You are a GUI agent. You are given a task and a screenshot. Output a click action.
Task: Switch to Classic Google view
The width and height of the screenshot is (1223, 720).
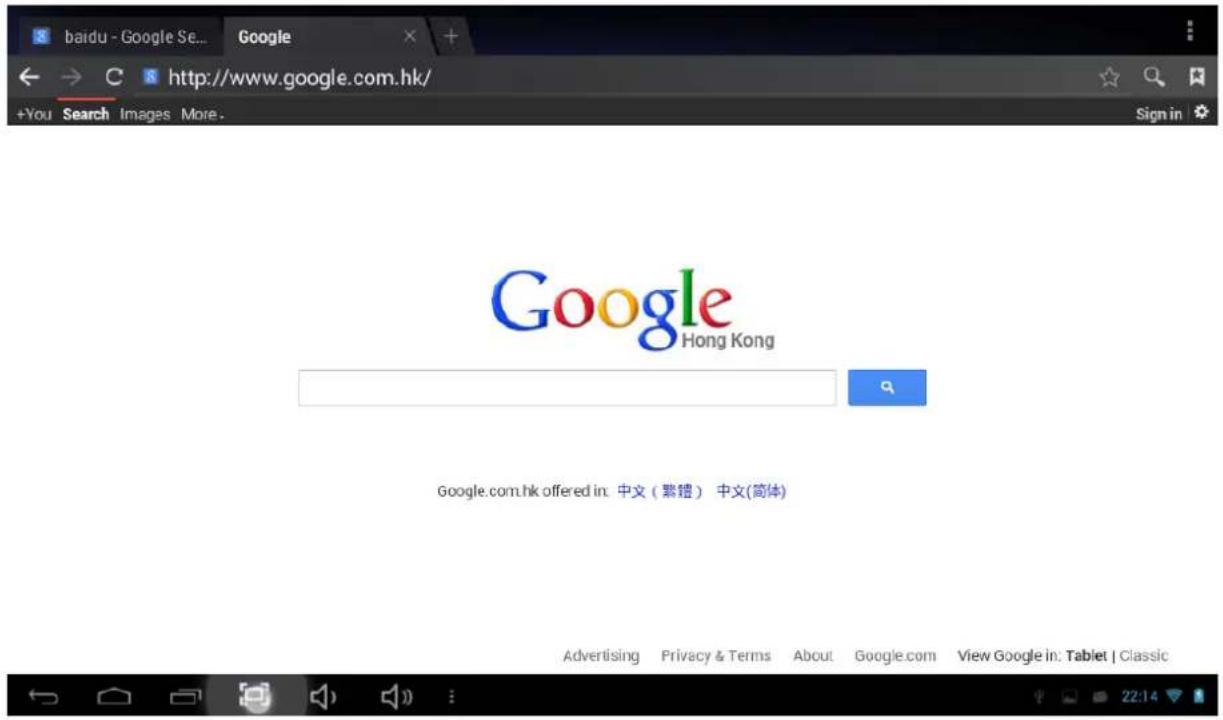point(1143,656)
